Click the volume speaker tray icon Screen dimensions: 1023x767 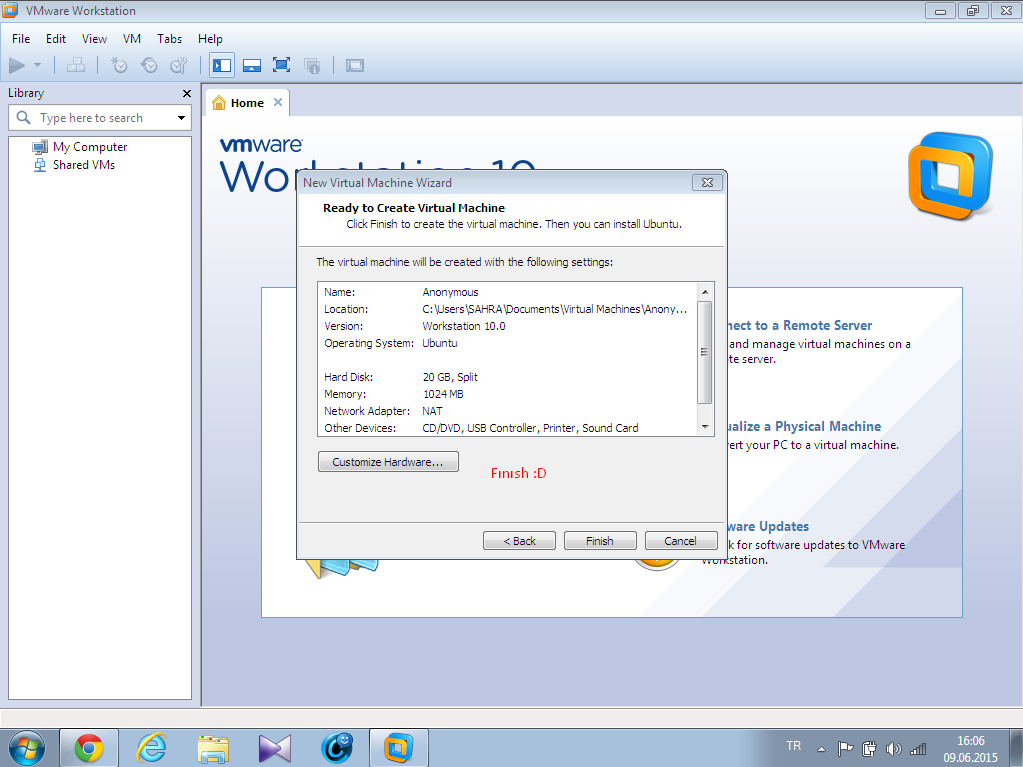pyautogui.click(x=893, y=749)
